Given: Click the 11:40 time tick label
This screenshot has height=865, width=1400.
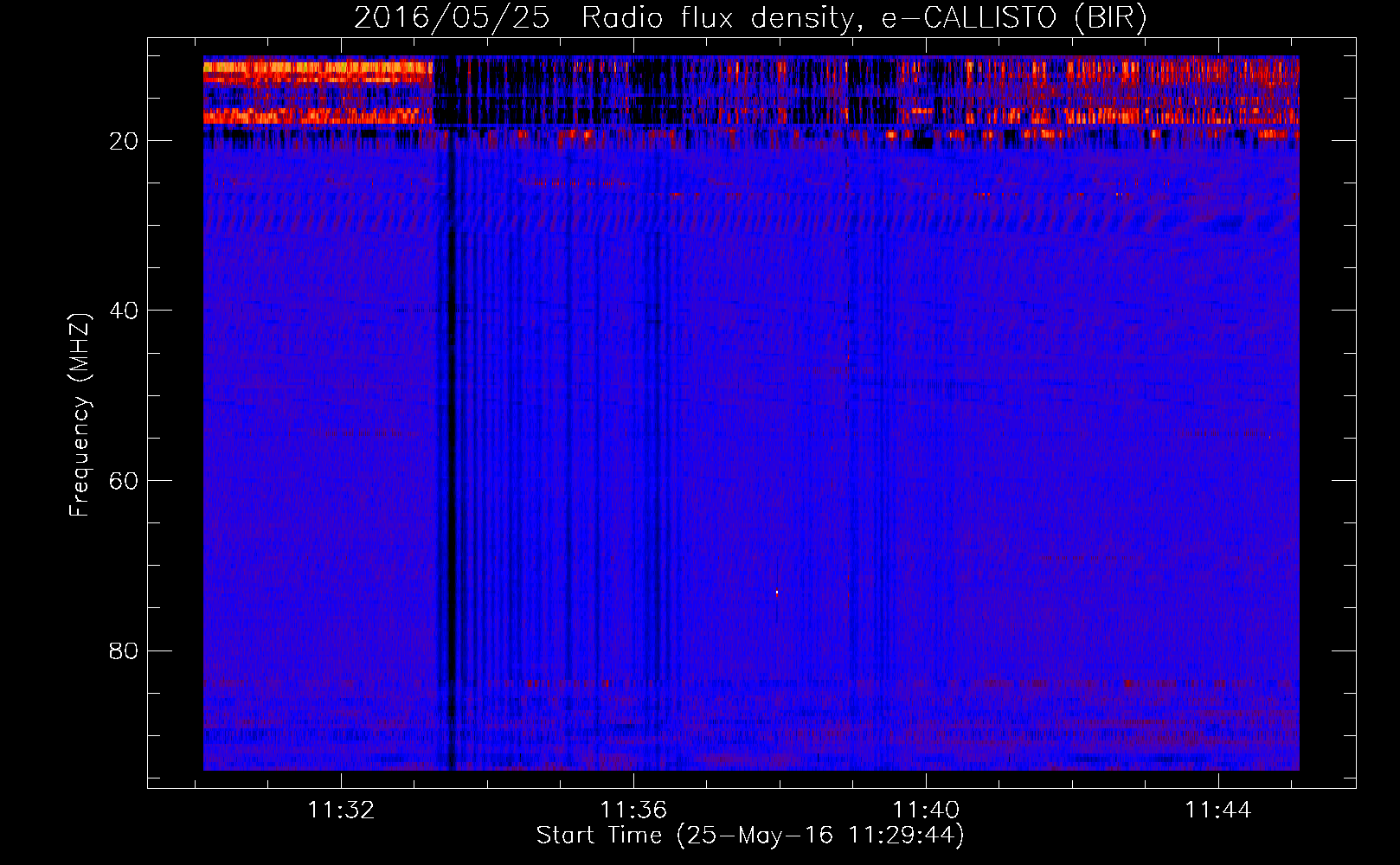Looking at the screenshot, I should point(926,811).
